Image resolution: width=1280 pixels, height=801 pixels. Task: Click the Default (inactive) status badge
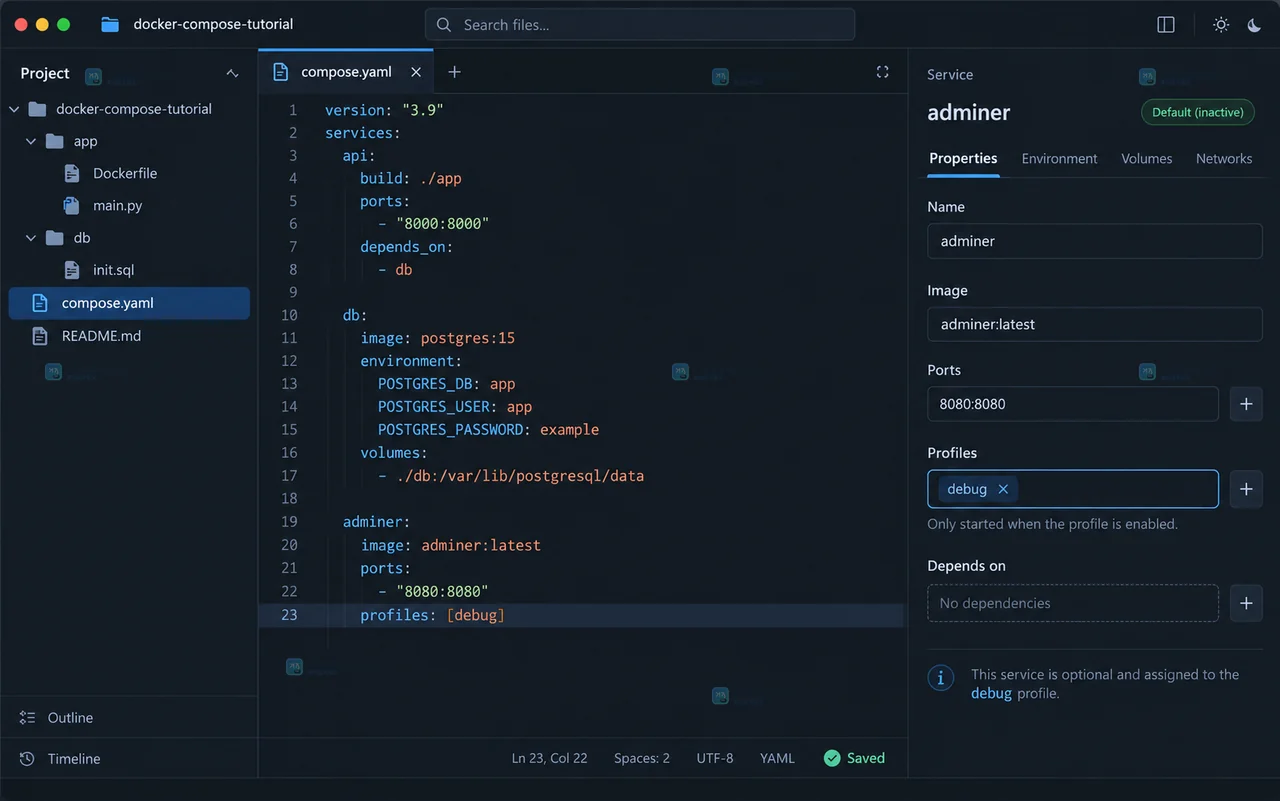pyautogui.click(x=1198, y=112)
